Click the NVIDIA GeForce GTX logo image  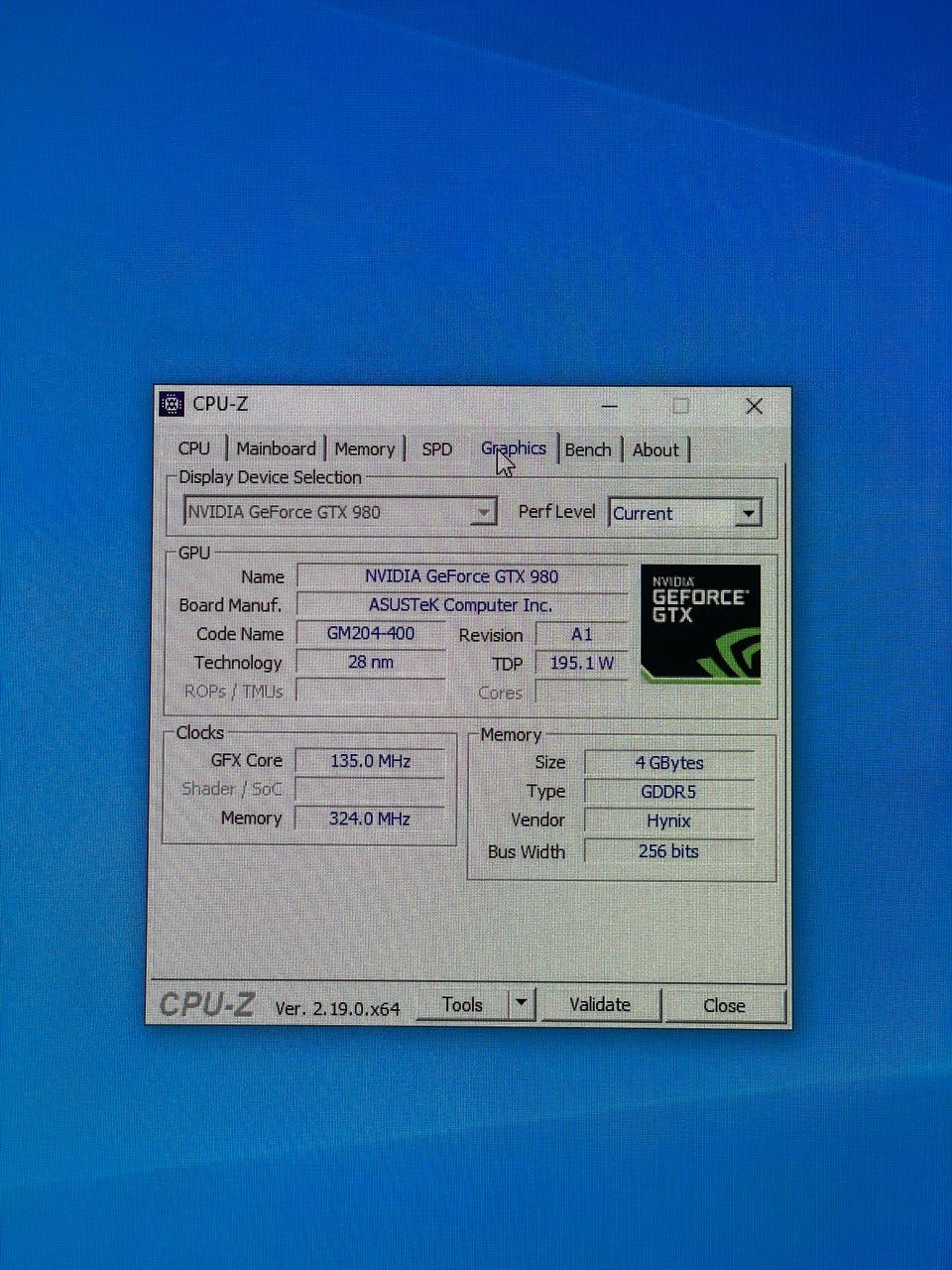point(700,623)
